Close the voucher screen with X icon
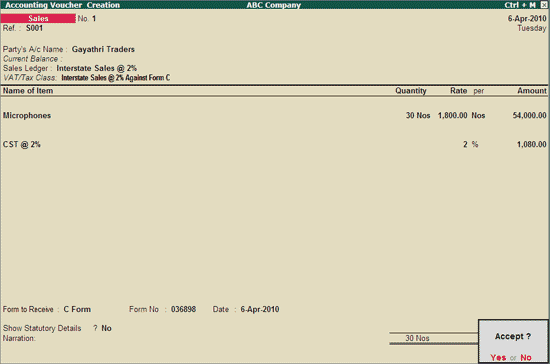Image resolution: width=550 pixels, height=364 pixels. pyautogui.click(x=544, y=5)
